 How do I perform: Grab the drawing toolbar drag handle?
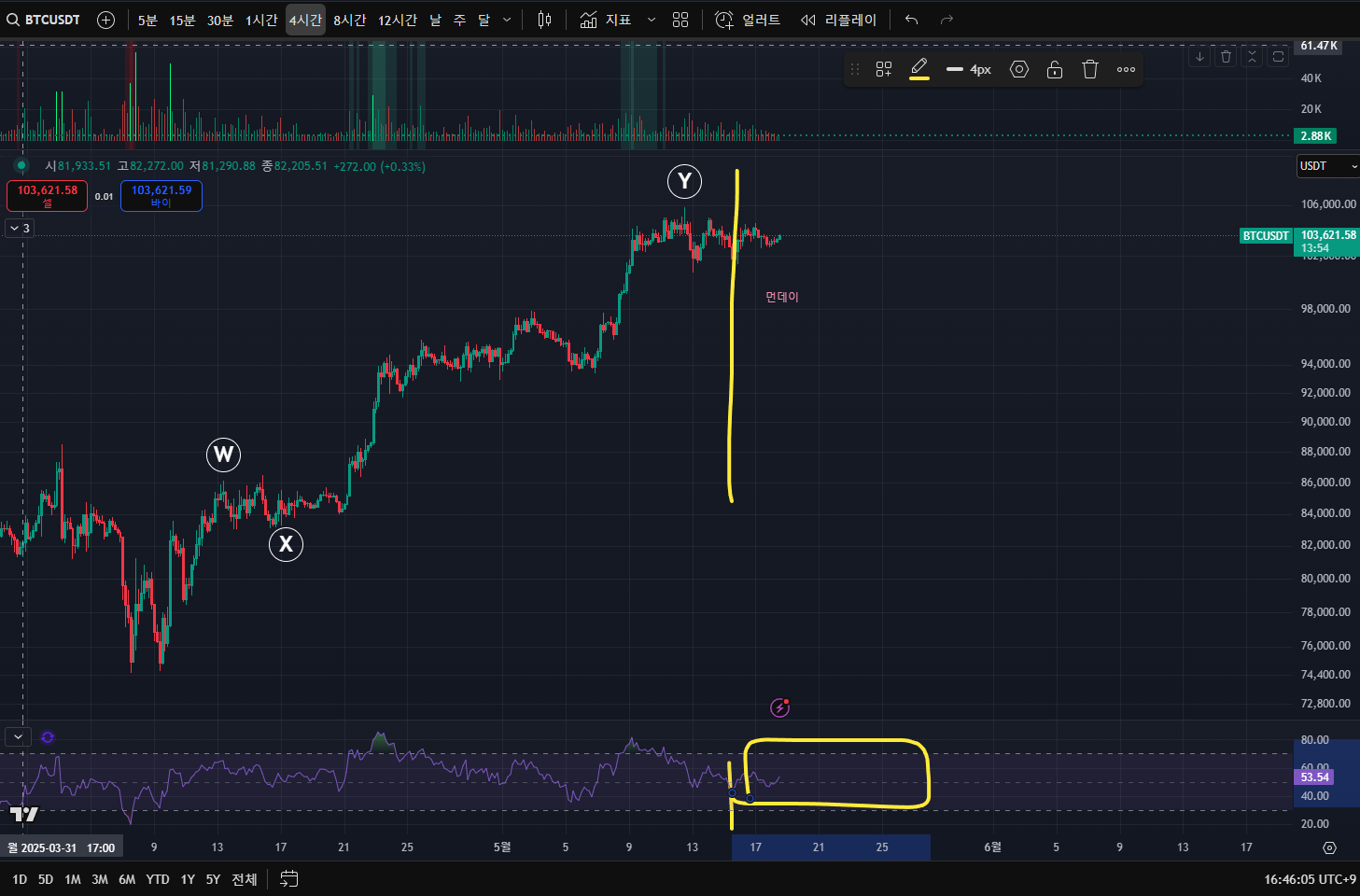[x=855, y=69]
